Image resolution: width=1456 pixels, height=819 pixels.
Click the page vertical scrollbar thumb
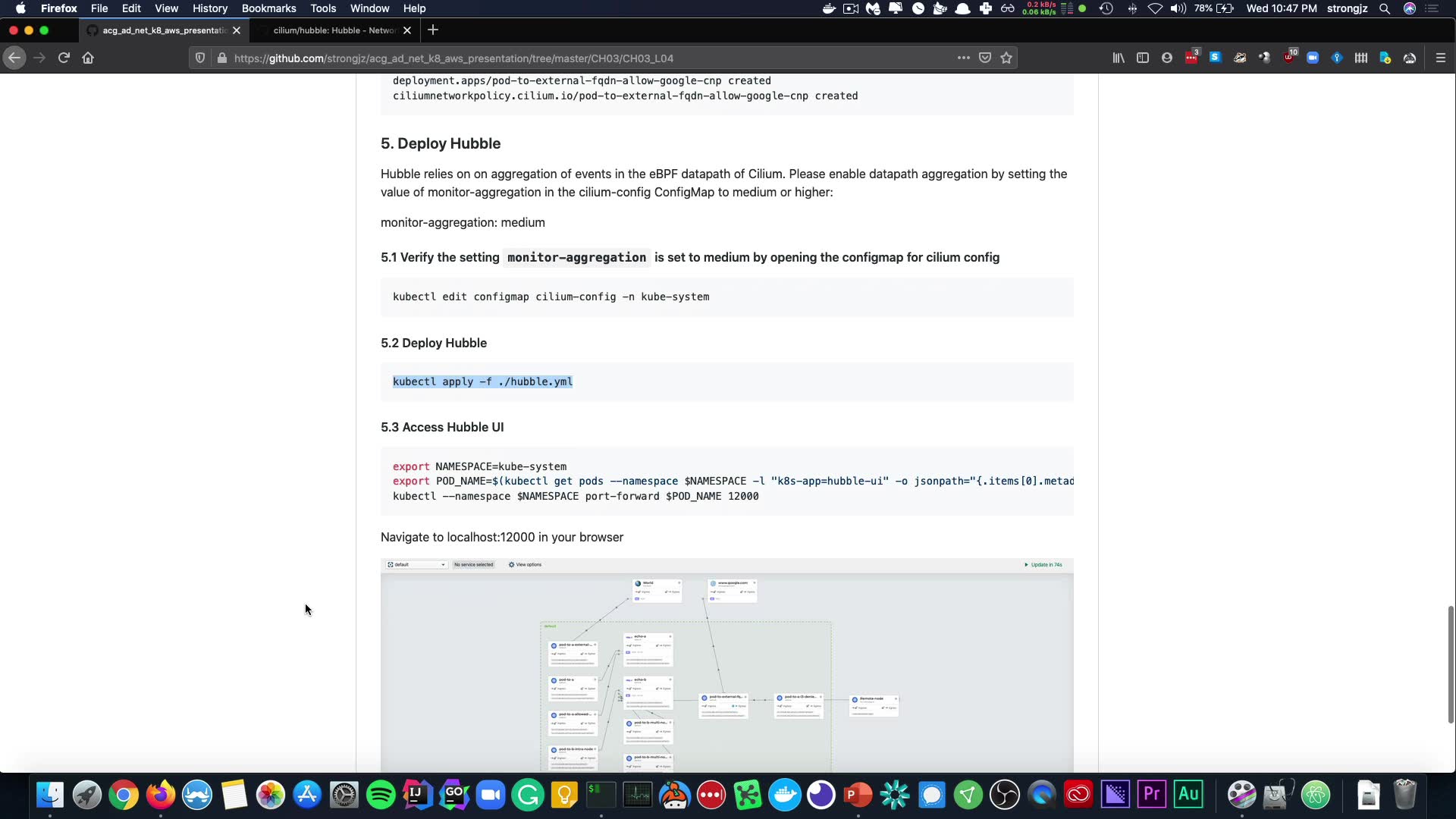pos(1450,664)
